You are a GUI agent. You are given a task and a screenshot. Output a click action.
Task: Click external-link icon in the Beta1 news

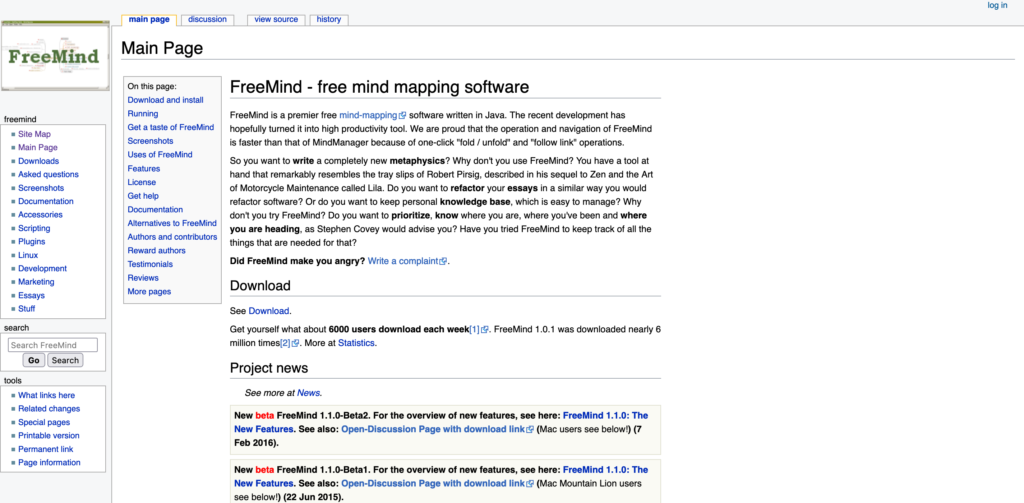click(530, 483)
